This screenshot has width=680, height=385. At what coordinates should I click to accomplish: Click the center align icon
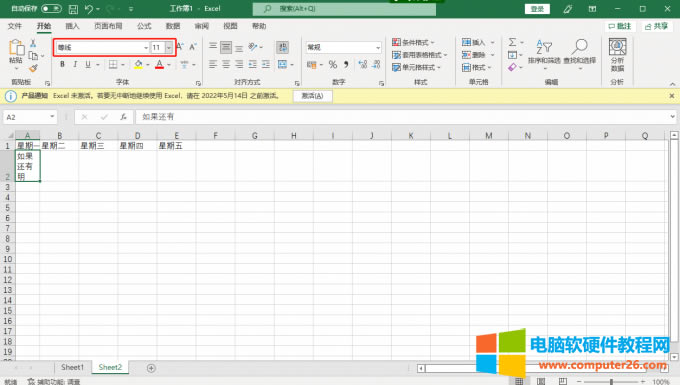click(x=226, y=65)
